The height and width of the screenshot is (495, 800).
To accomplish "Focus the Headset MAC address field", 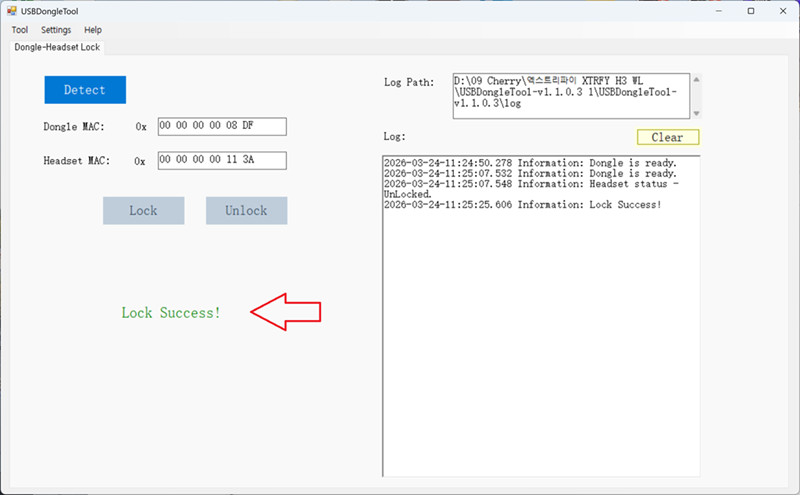I will pos(221,160).
